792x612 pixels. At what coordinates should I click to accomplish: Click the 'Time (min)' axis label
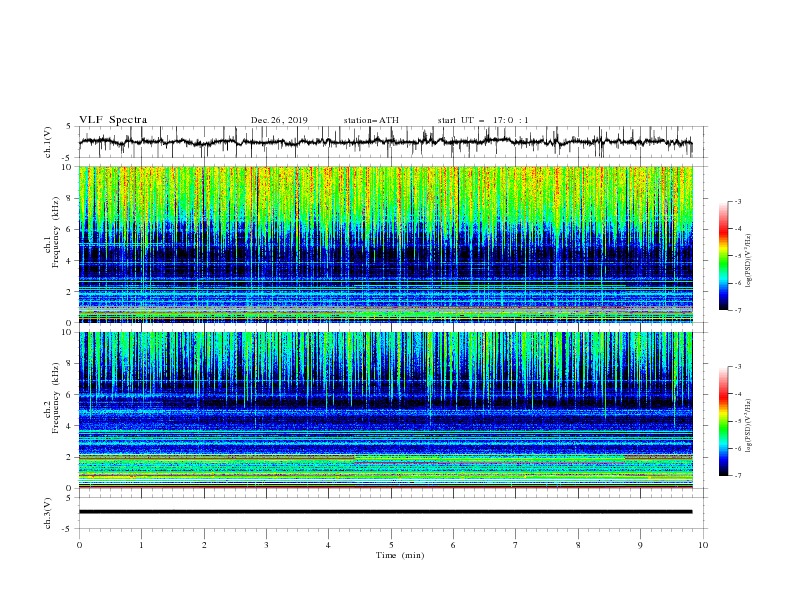coord(400,555)
